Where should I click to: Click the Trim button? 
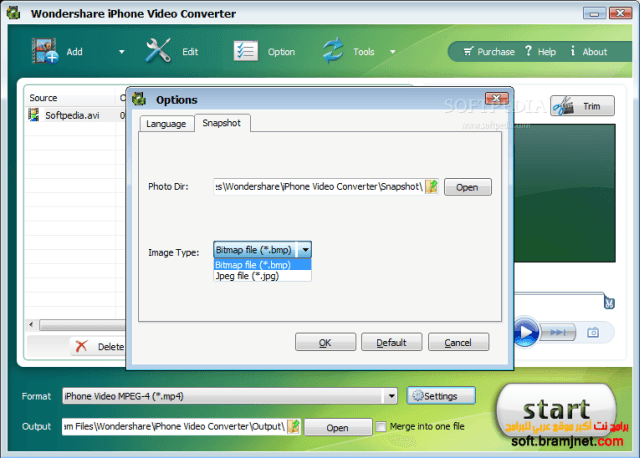pos(582,106)
